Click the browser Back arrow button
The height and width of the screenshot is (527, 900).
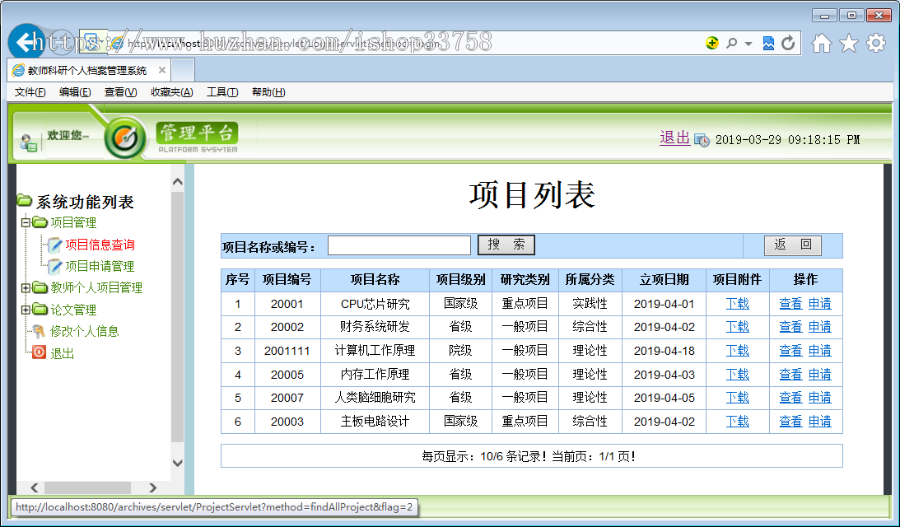click(x=26, y=42)
